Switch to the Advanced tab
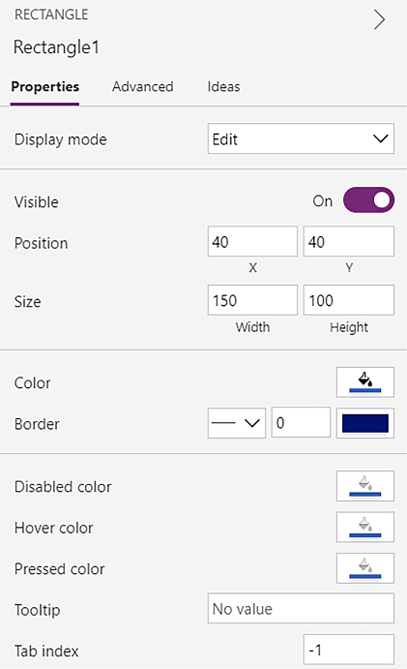The image size is (407, 669). click(x=143, y=87)
